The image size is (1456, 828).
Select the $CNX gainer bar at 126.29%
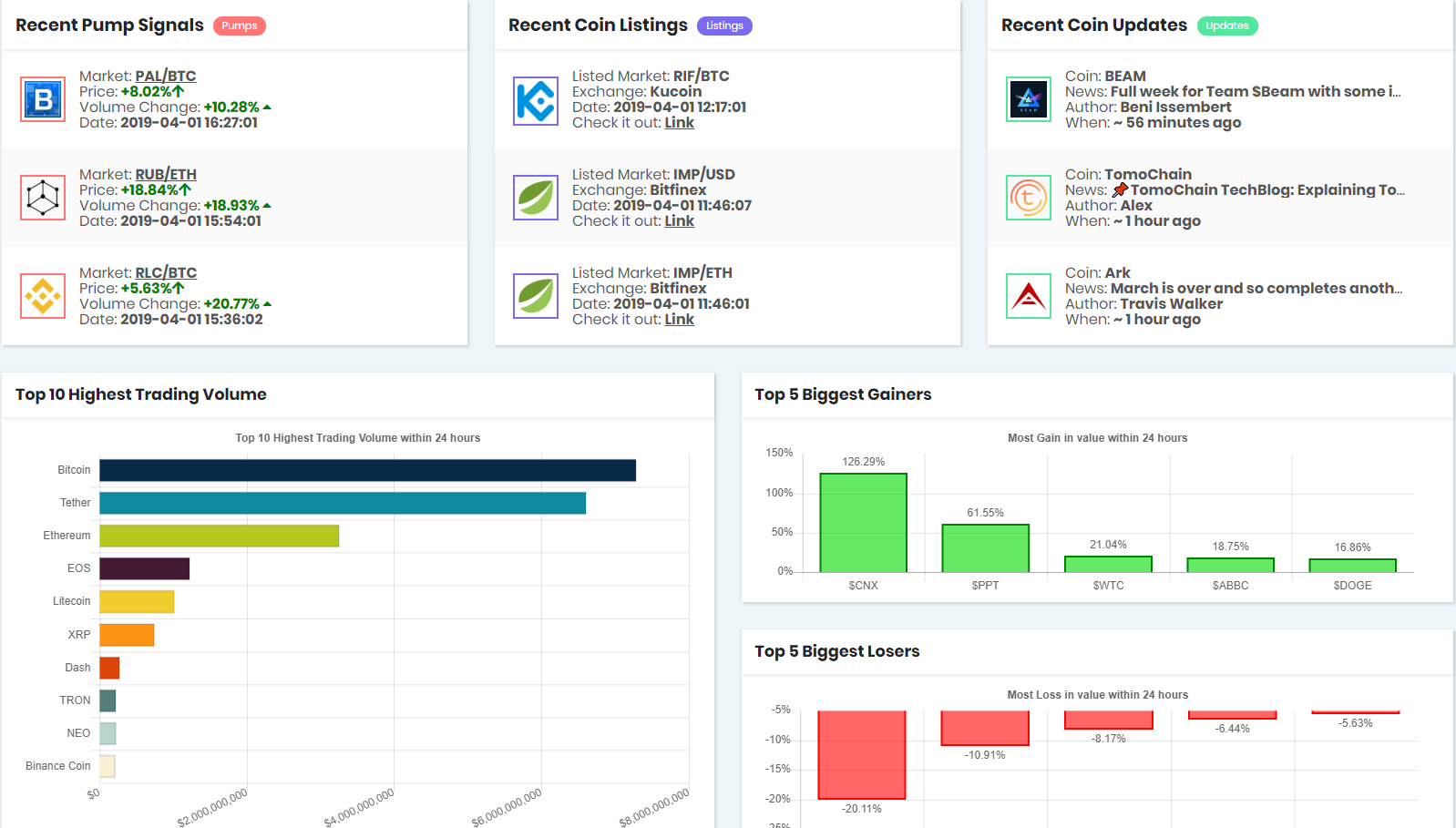point(863,523)
